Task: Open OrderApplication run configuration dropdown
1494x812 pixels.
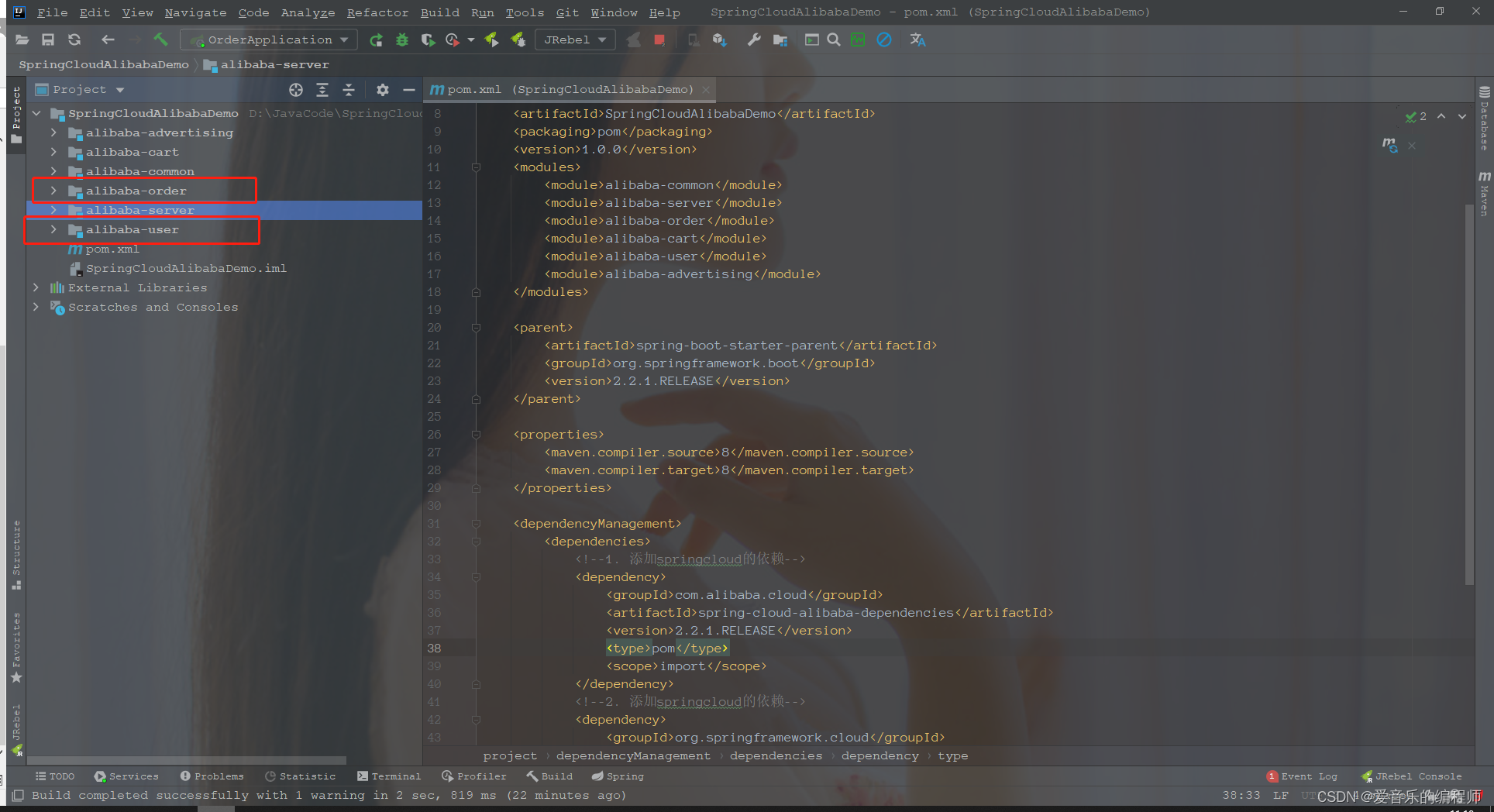Action: tap(269, 40)
